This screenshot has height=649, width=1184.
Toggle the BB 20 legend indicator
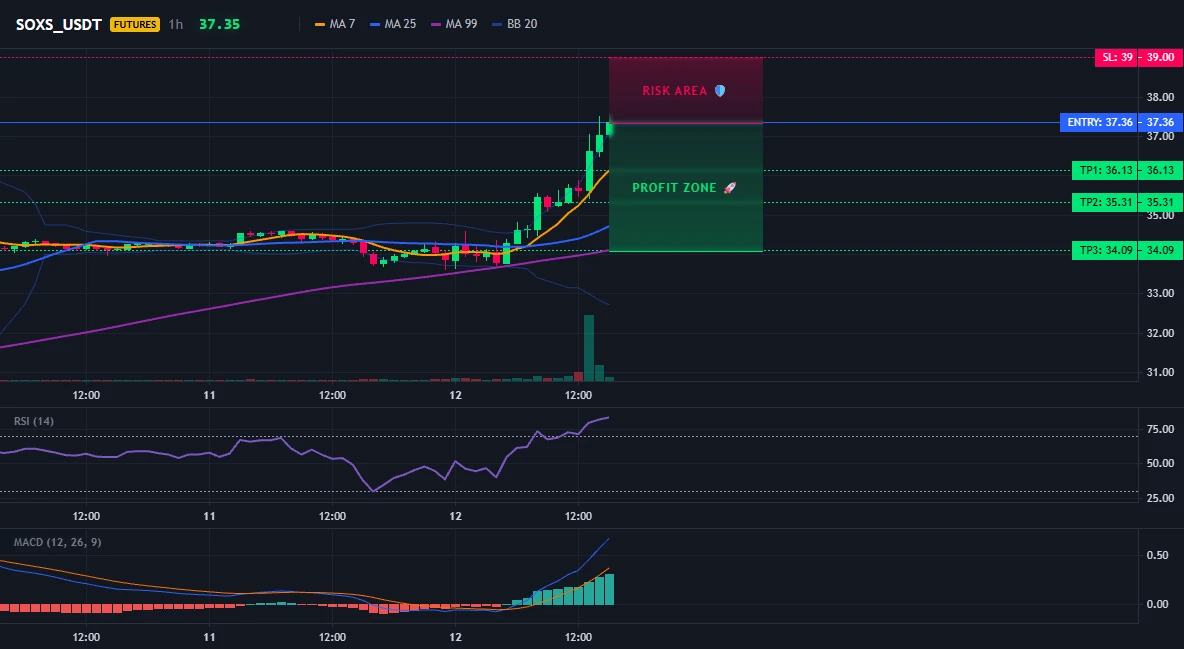[x=514, y=24]
